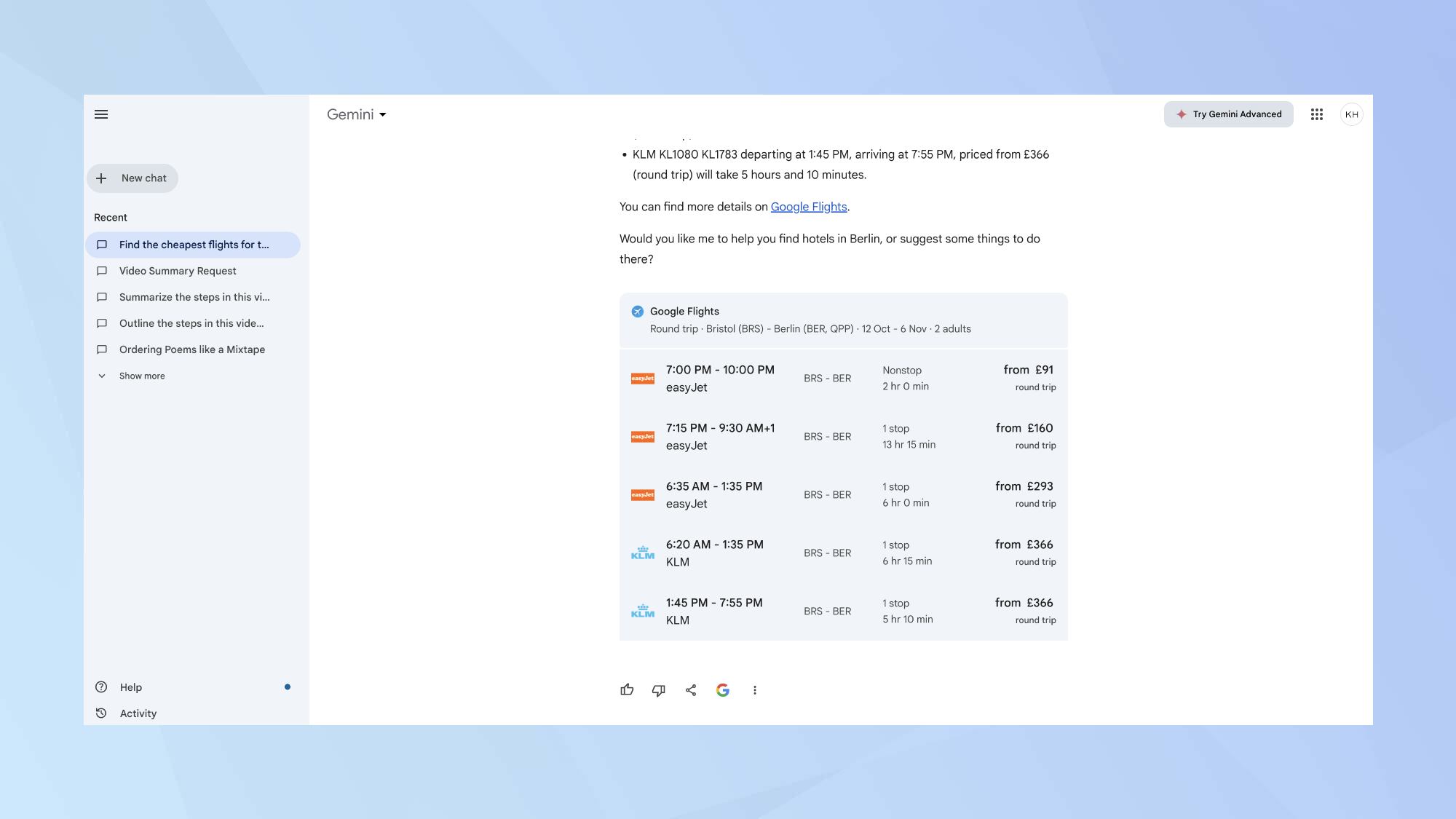
Task: Select Summarize the steps chat item
Action: coord(195,298)
